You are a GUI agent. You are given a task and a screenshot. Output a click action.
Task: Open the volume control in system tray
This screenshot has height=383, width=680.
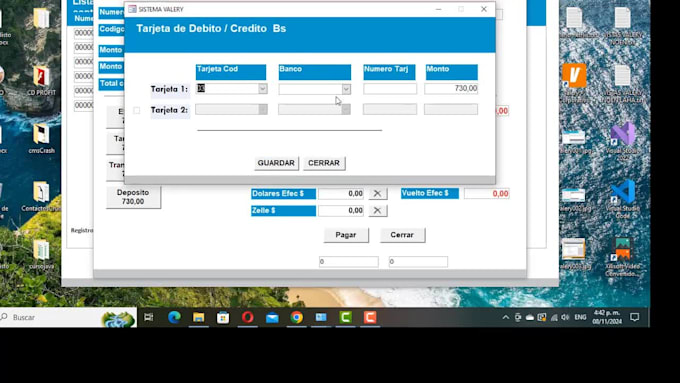[565, 318]
